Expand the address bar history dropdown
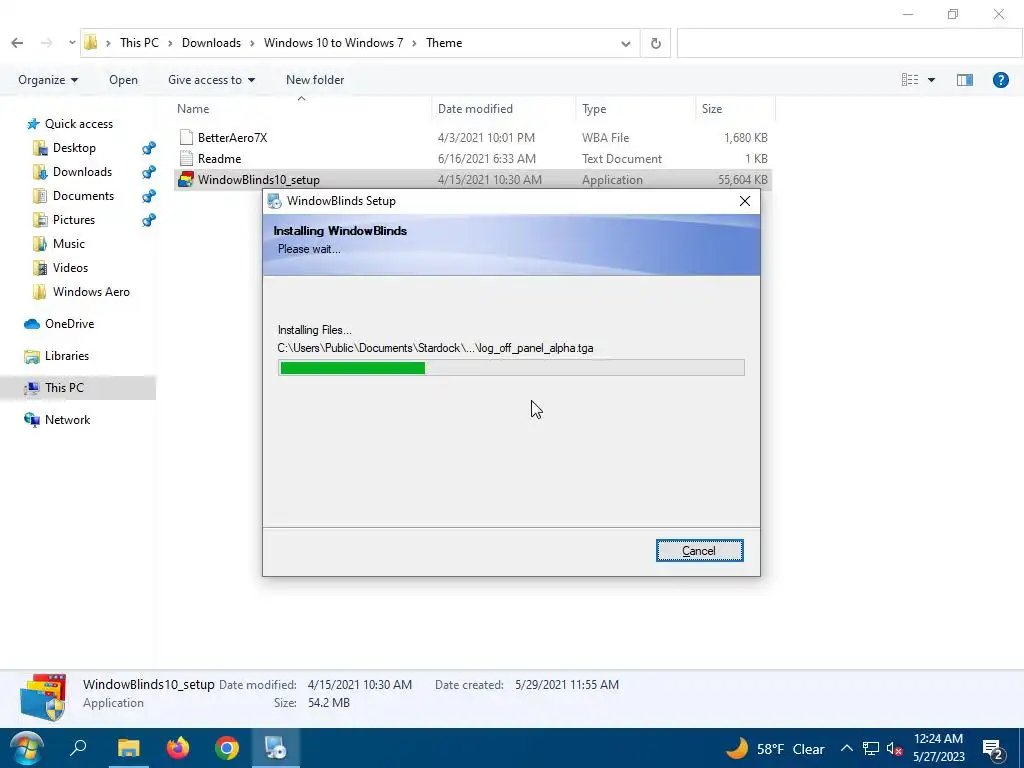This screenshot has width=1024, height=768. [x=626, y=44]
